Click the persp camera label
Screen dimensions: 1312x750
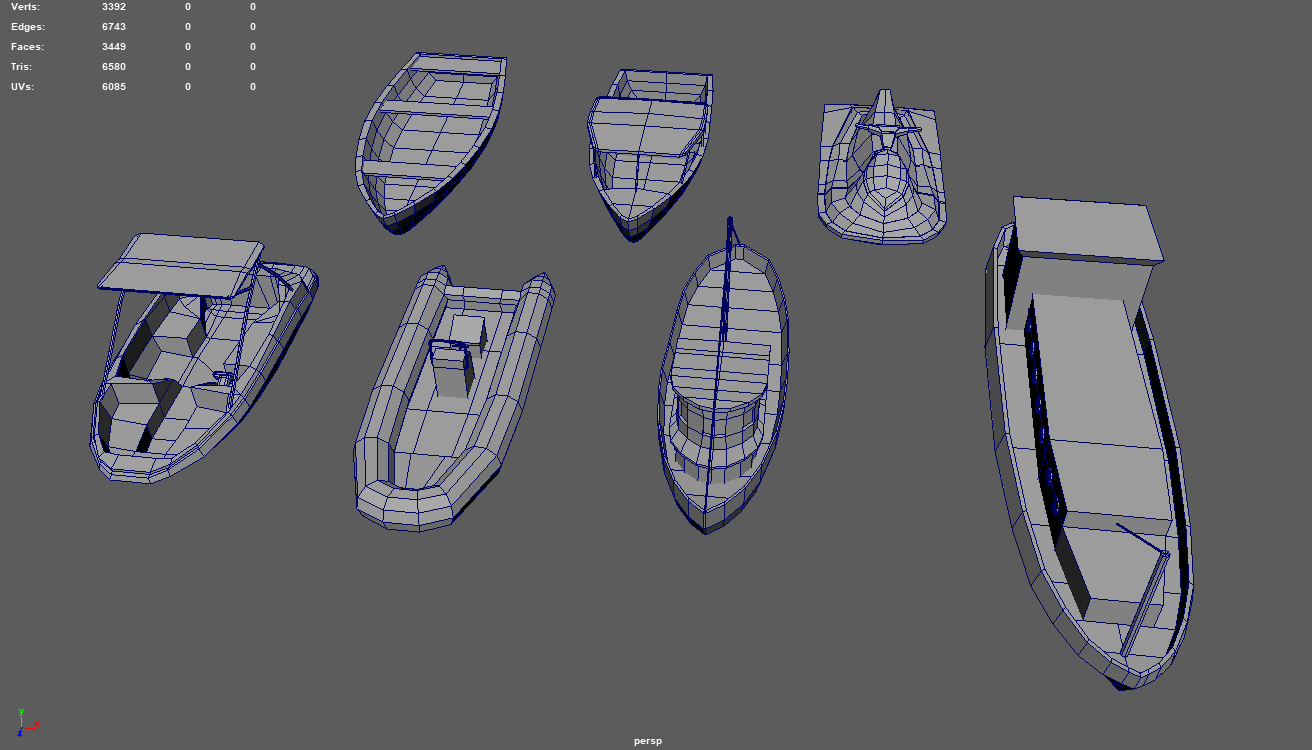pos(648,741)
